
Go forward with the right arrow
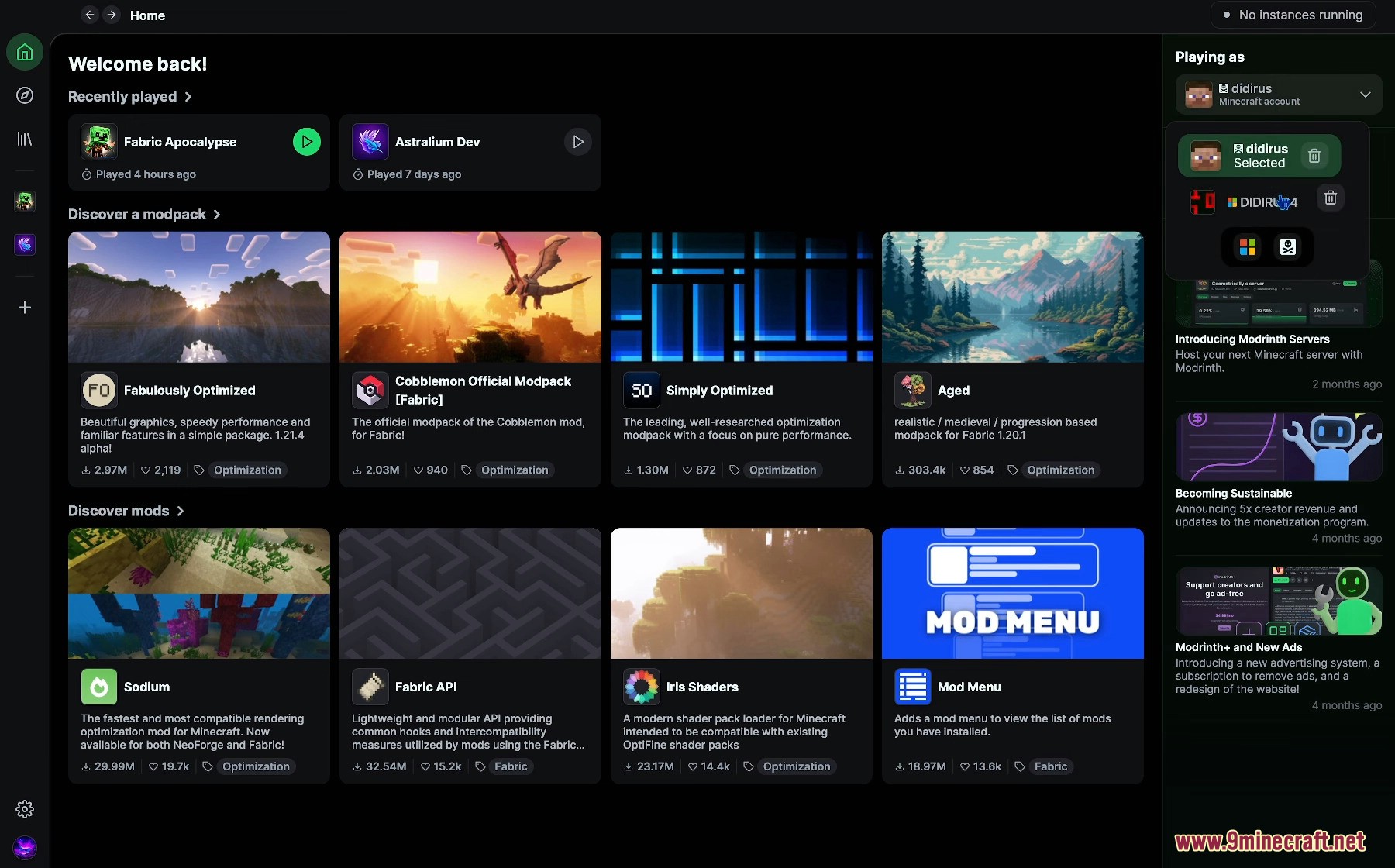point(112,15)
